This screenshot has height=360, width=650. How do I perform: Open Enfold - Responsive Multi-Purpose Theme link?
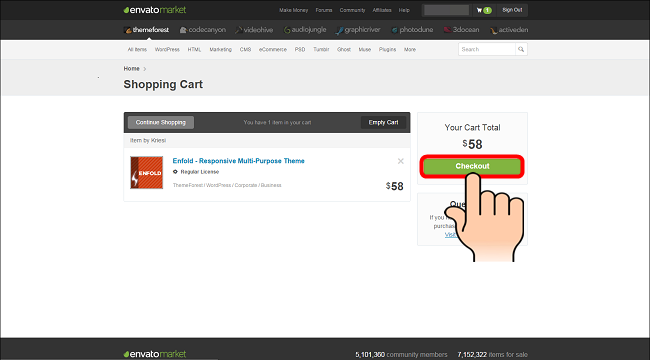pos(238,161)
